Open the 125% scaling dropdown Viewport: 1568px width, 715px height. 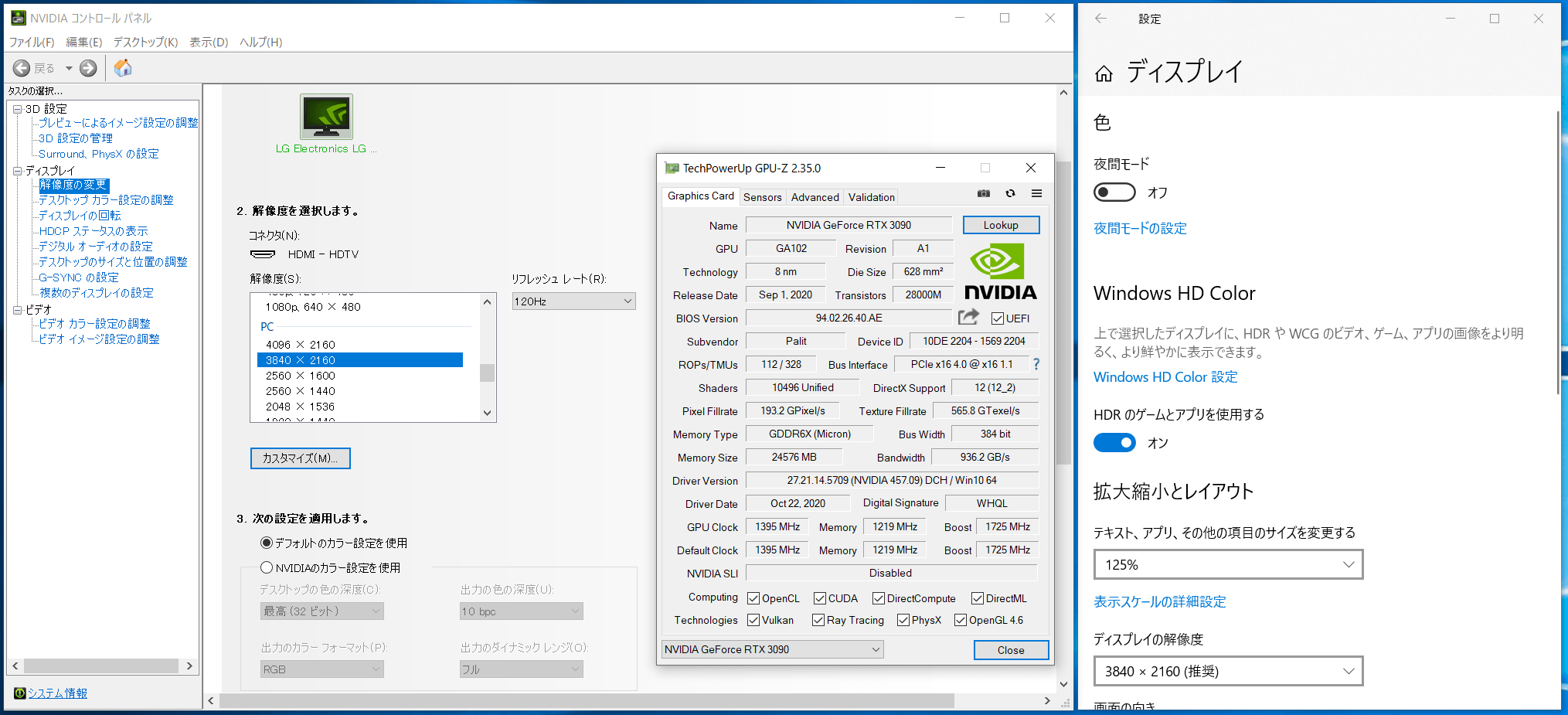click(x=1228, y=564)
